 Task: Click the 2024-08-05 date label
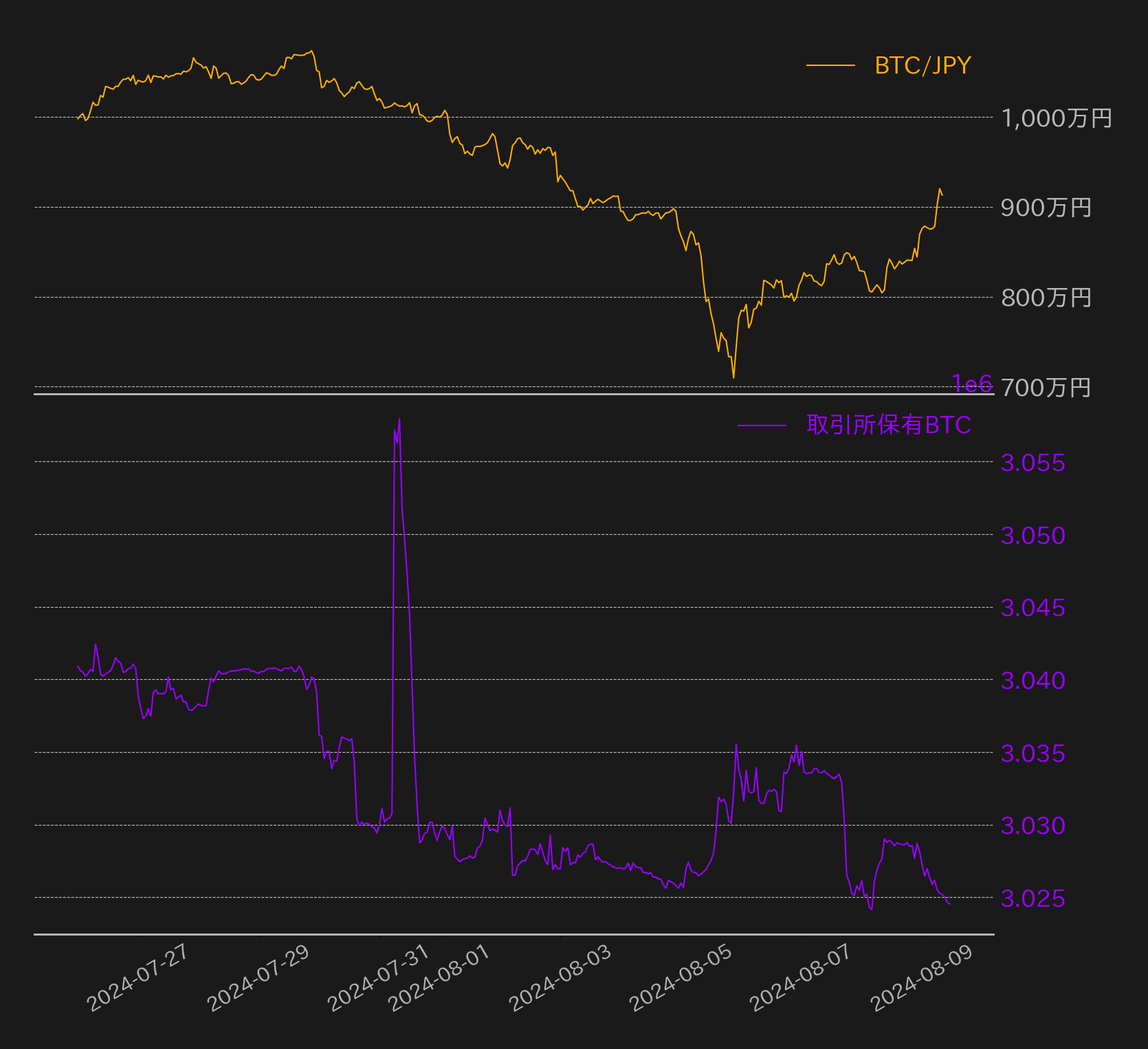pyautogui.click(x=681, y=977)
